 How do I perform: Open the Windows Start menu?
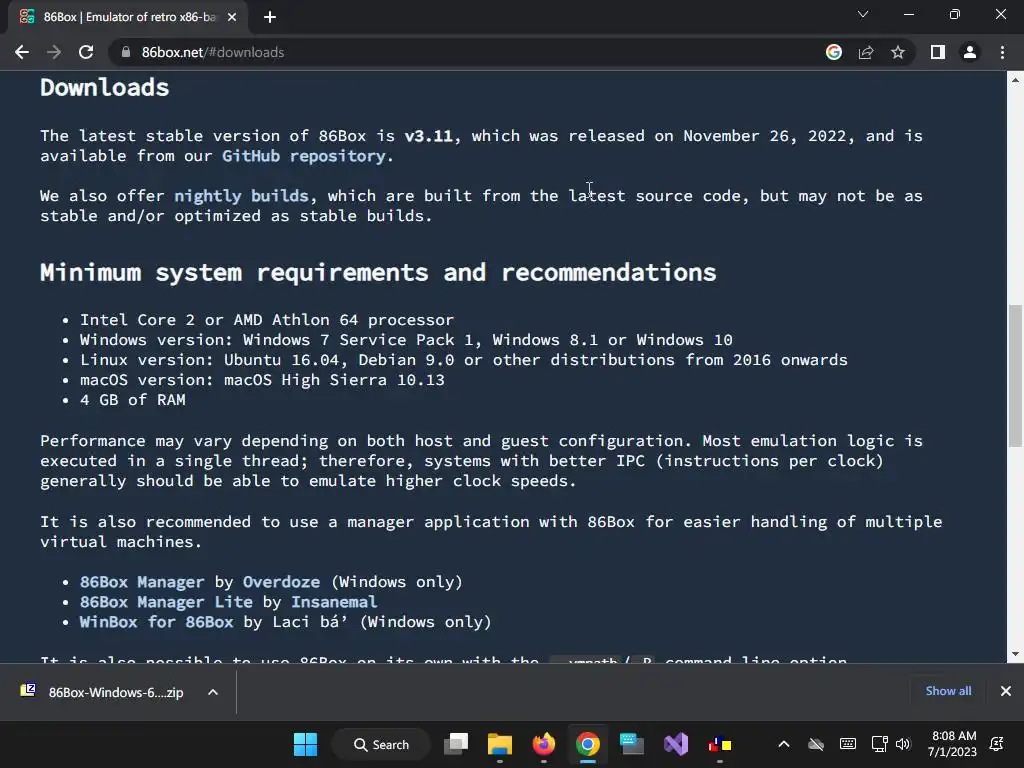[x=305, y=744]
